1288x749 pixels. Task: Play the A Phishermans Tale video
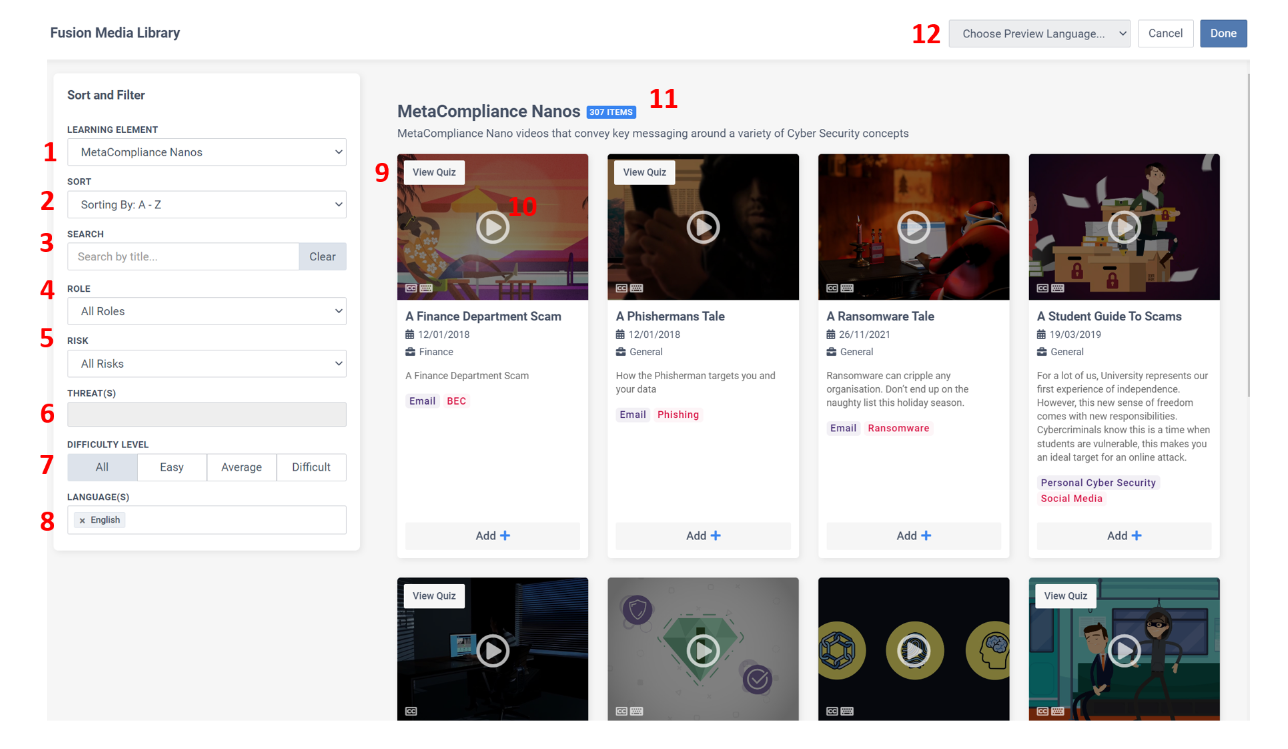point(703,227)
